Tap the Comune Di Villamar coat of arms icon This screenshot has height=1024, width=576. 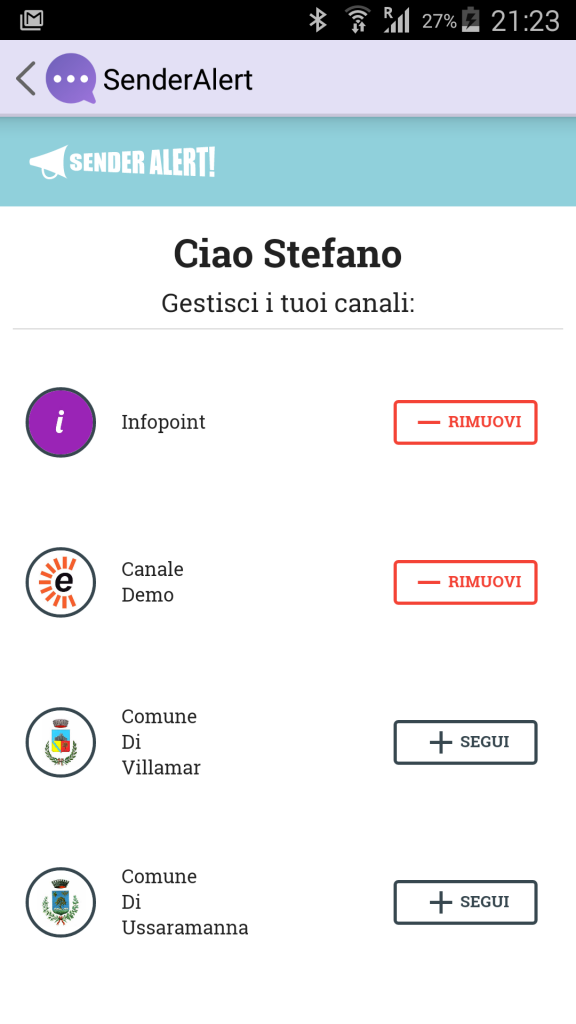(x=60, y=742)
